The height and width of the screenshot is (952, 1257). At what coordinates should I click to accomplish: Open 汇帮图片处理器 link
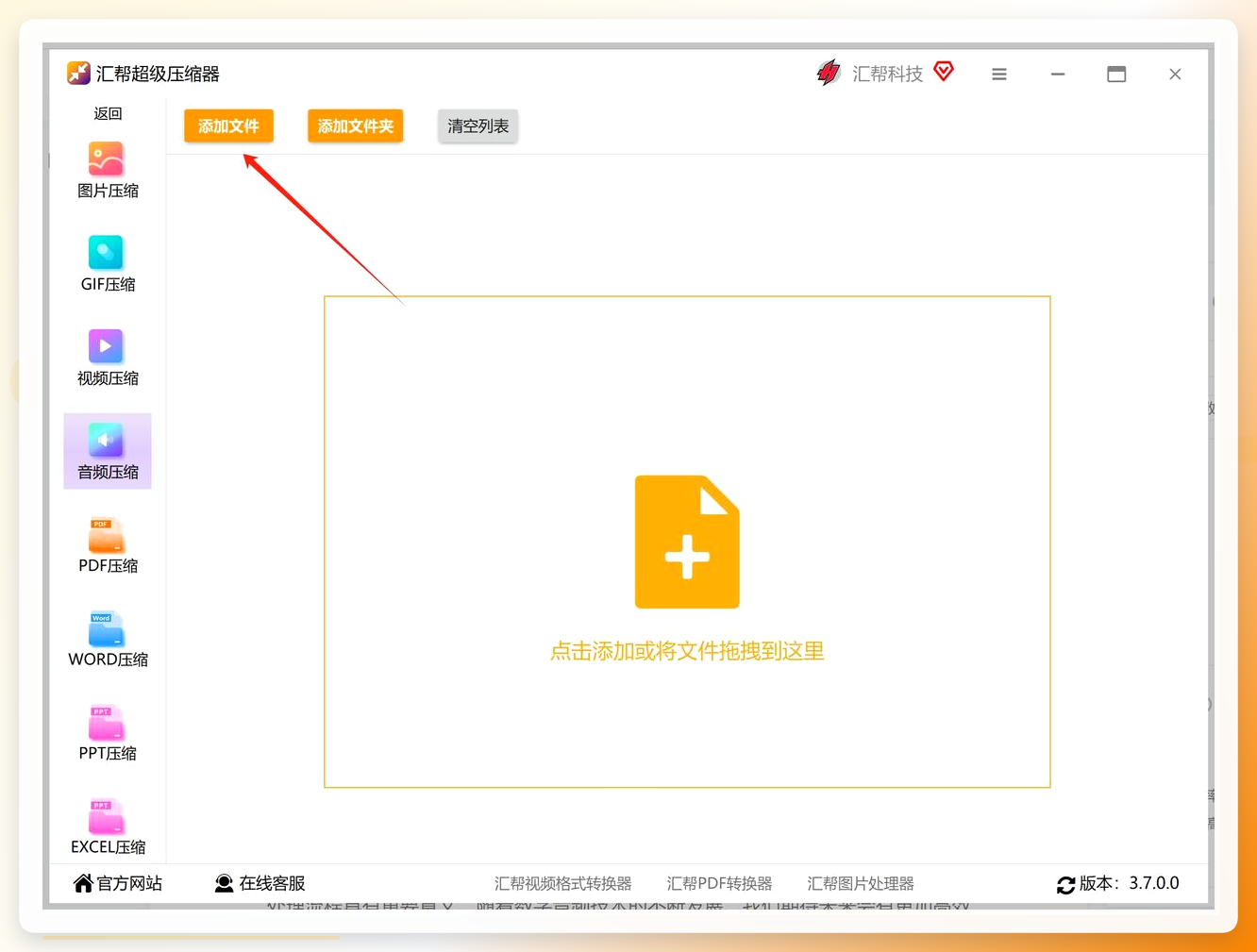(861, 883)
